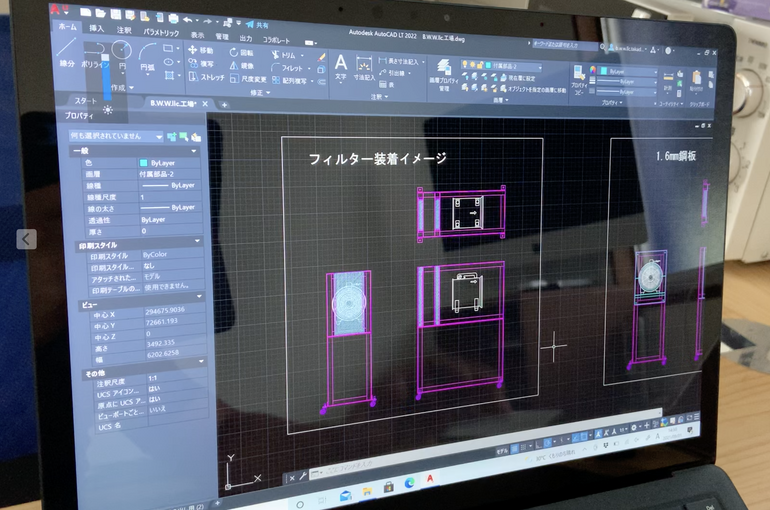This screenshot has height=510, width=770.
Task: Toggle ortho mode in status bar
Action: pyautogui.click(x=539, y=444)
